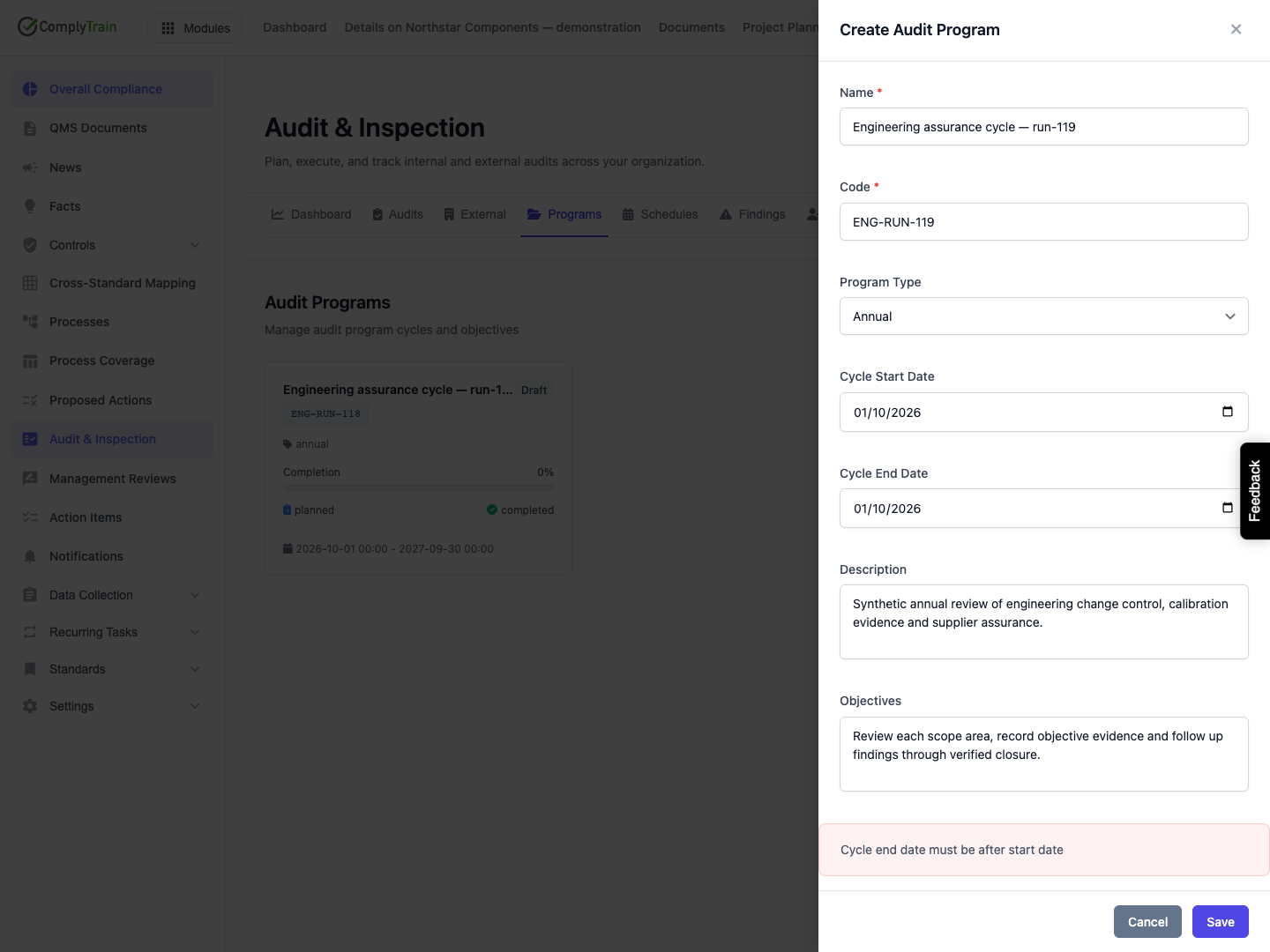1270x952 pixels.
Task: Open the Cycle Start Date calendar picker icon
Action: tap(1228, 412)
